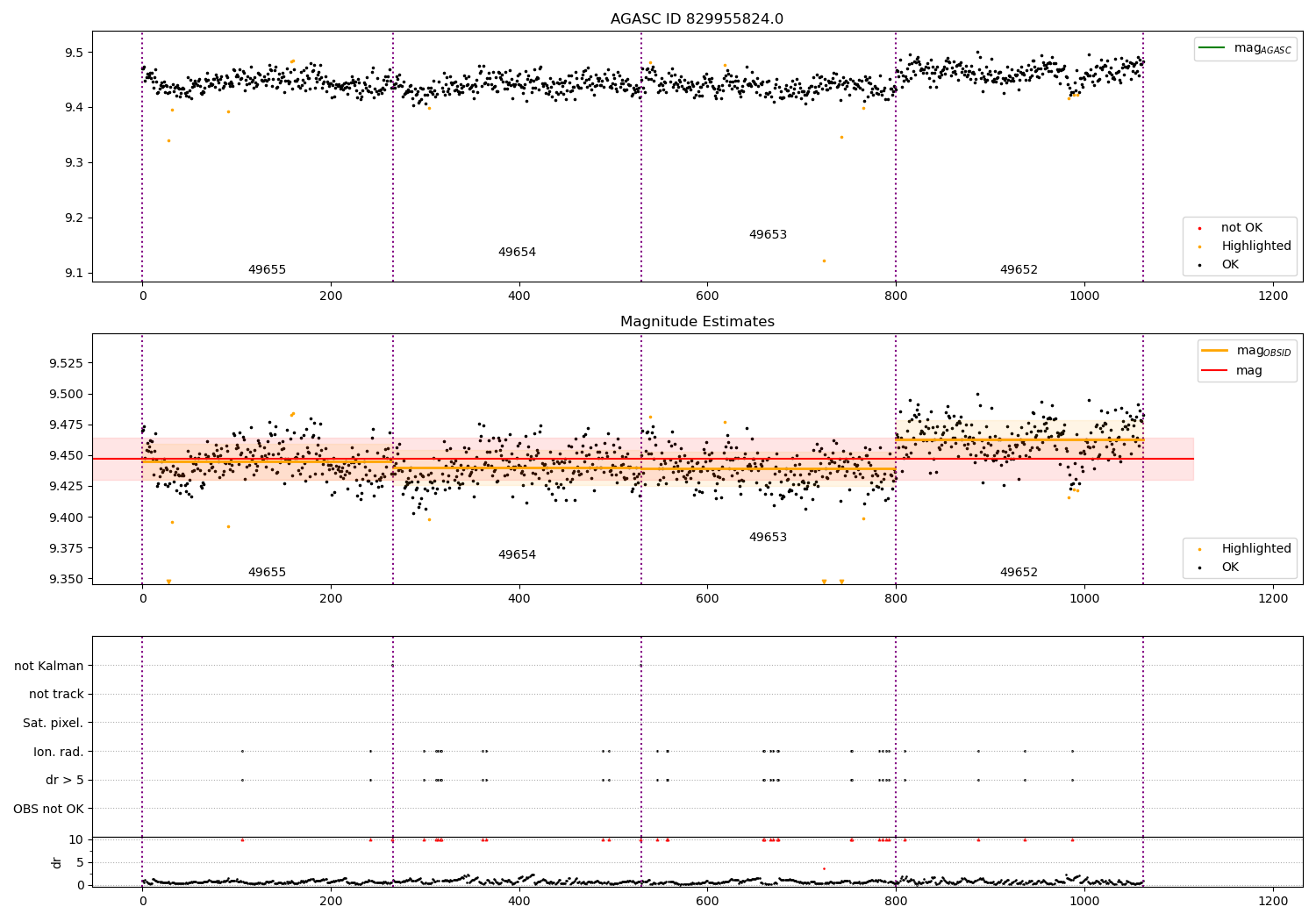Viewport: 1316px width, 921px height.
Task: Click the orange outlier point near 9.12 in the top plot
Action: point(824,261)
